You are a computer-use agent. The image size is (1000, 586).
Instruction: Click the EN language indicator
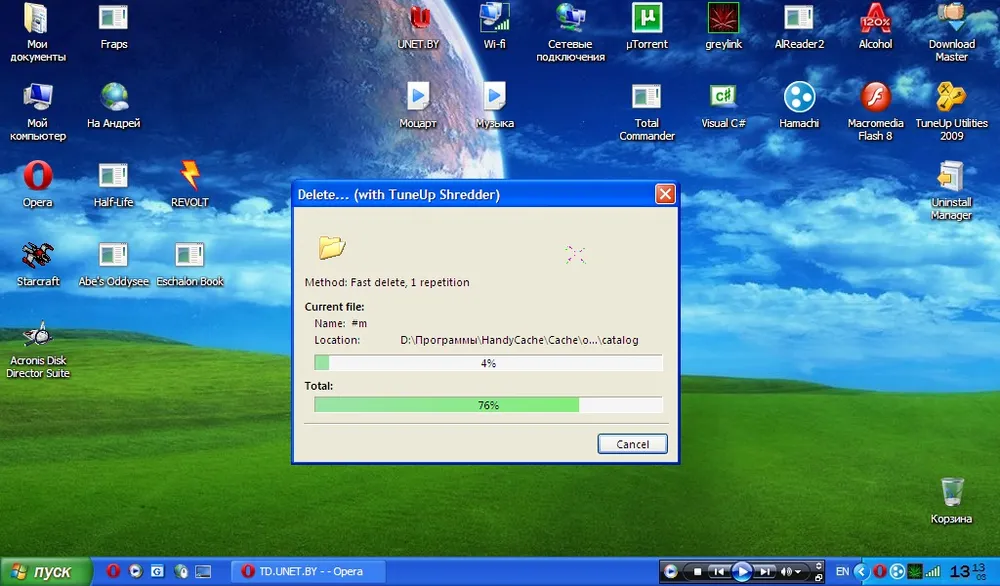pos(842,572)
